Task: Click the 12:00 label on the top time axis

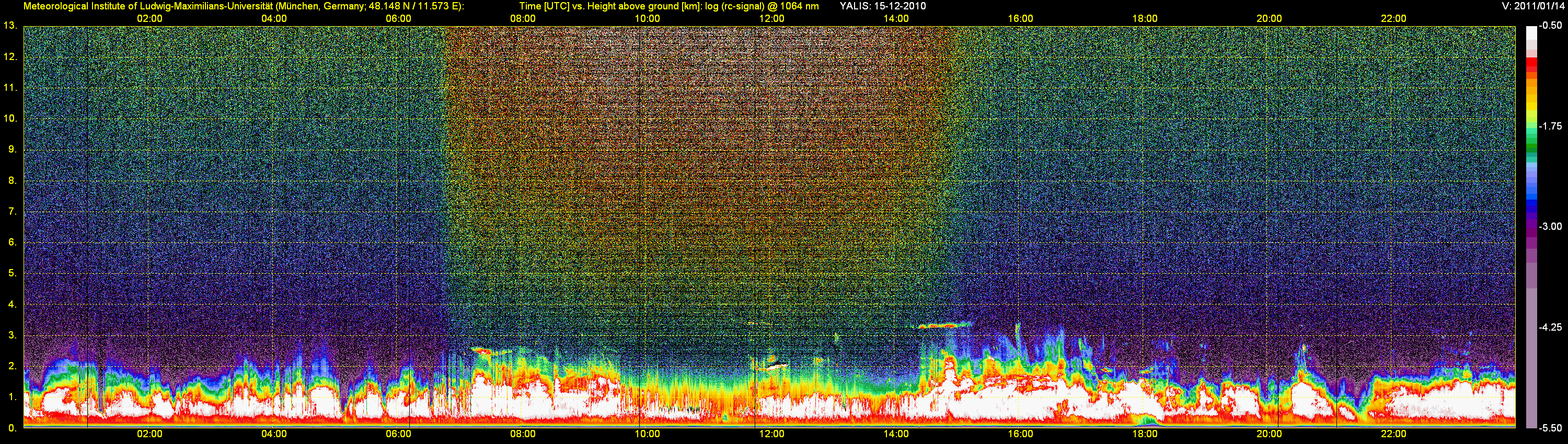Action: coord(771,19)
